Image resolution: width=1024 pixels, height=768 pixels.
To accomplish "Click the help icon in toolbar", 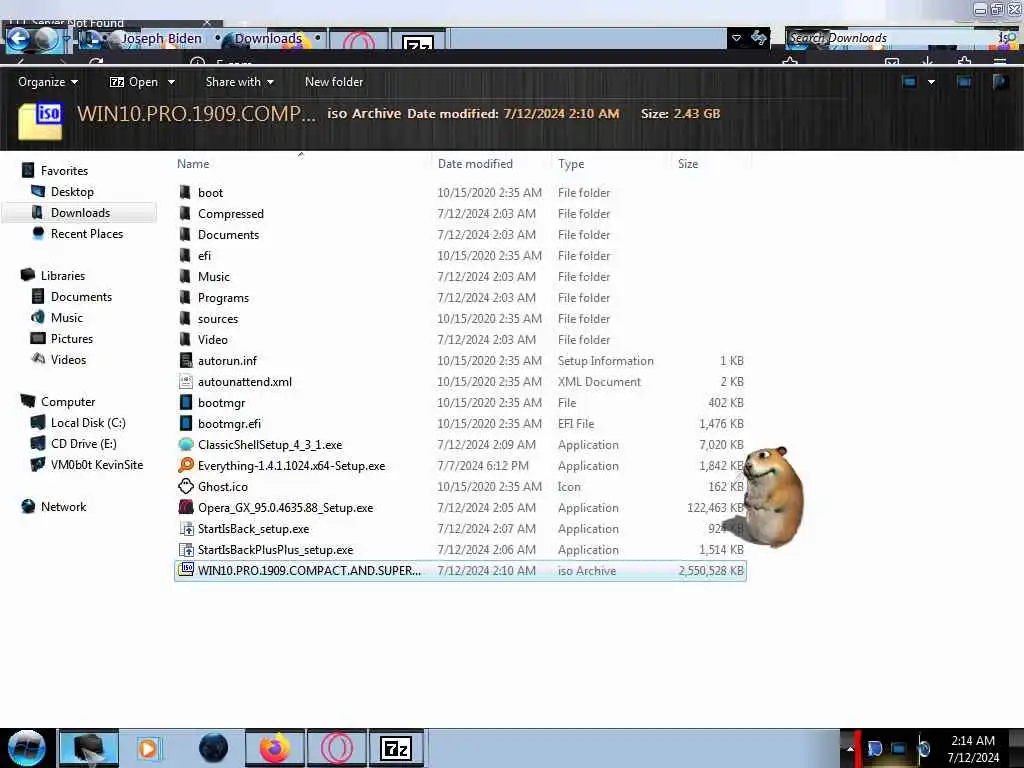I will 1000,82.
